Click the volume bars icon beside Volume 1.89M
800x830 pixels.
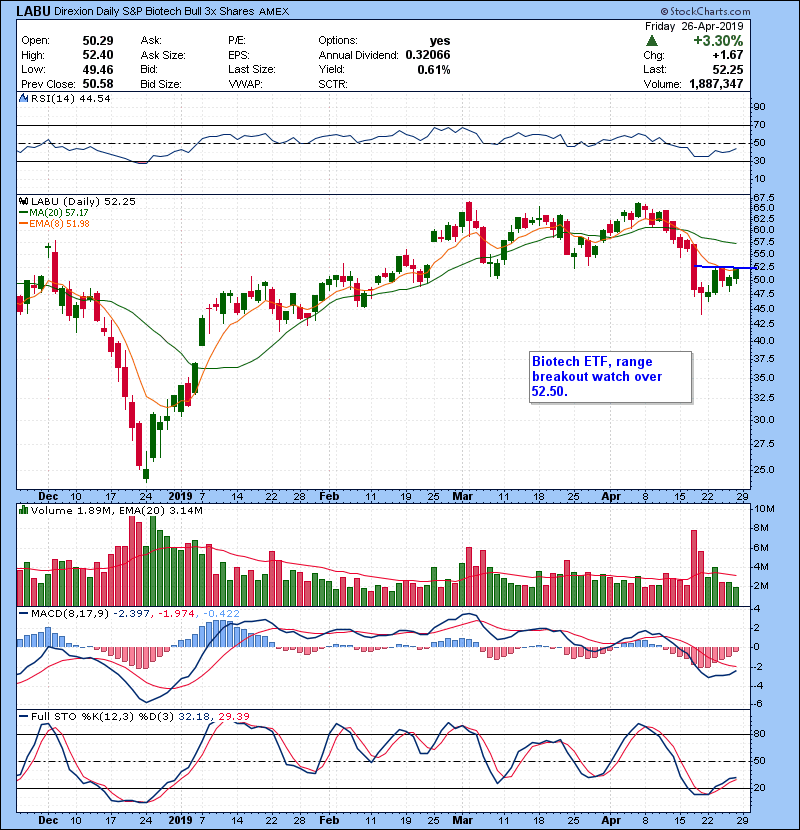pos(23,511)
